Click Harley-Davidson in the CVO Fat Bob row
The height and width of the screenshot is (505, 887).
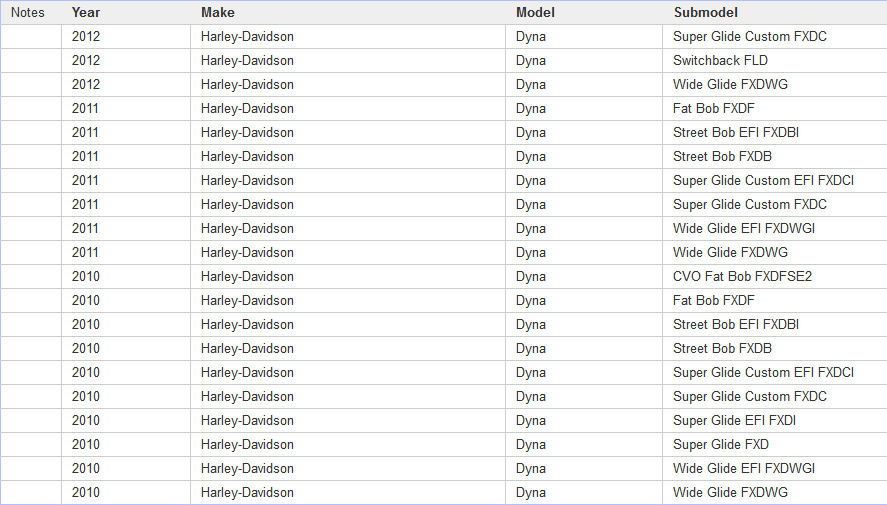point(247,276)
